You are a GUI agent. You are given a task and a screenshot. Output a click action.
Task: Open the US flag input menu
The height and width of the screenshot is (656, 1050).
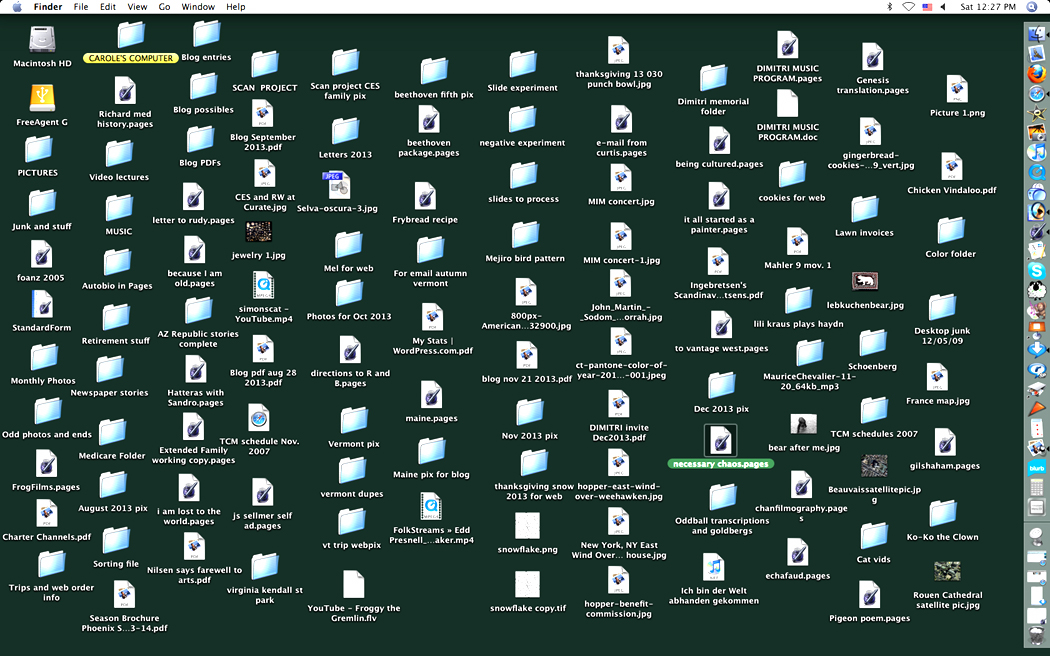[x=926, y=7]
